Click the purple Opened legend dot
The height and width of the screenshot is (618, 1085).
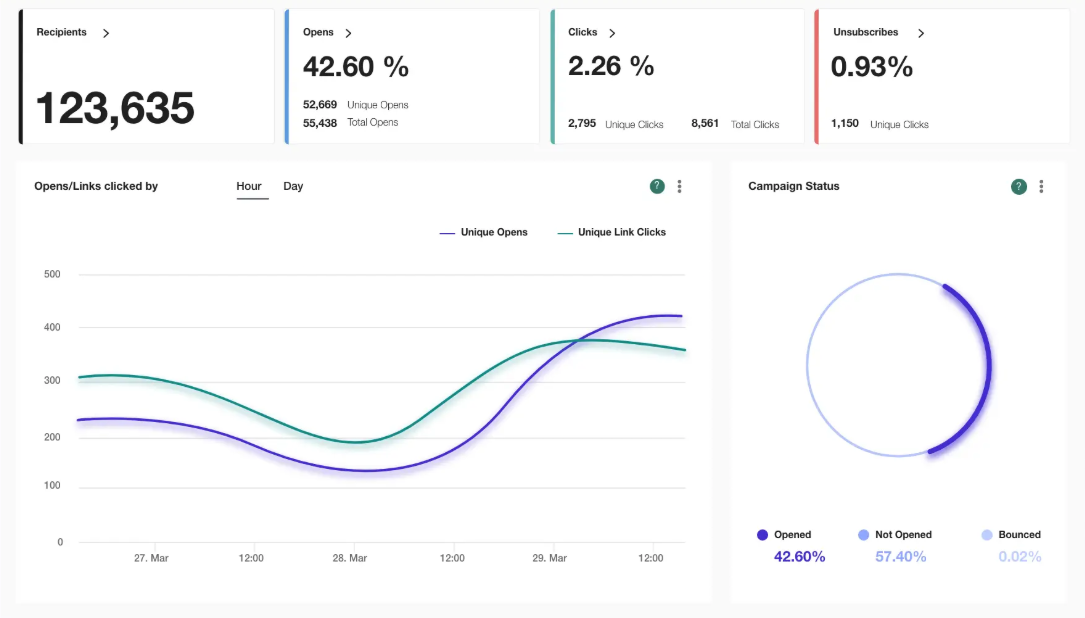point(762,535)
